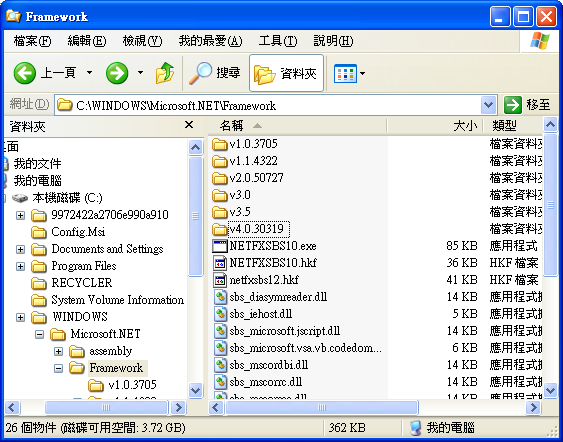This screenshot has width=563, height=442.
Task: Click file list horizontal scrollbar right arrow
Action: coord(533,408)
